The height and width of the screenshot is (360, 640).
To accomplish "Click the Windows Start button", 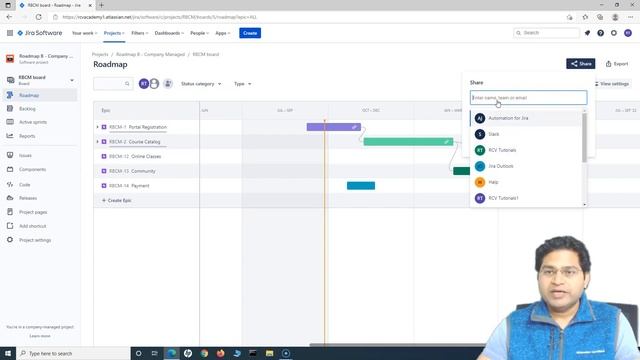I will pos(8,353).
